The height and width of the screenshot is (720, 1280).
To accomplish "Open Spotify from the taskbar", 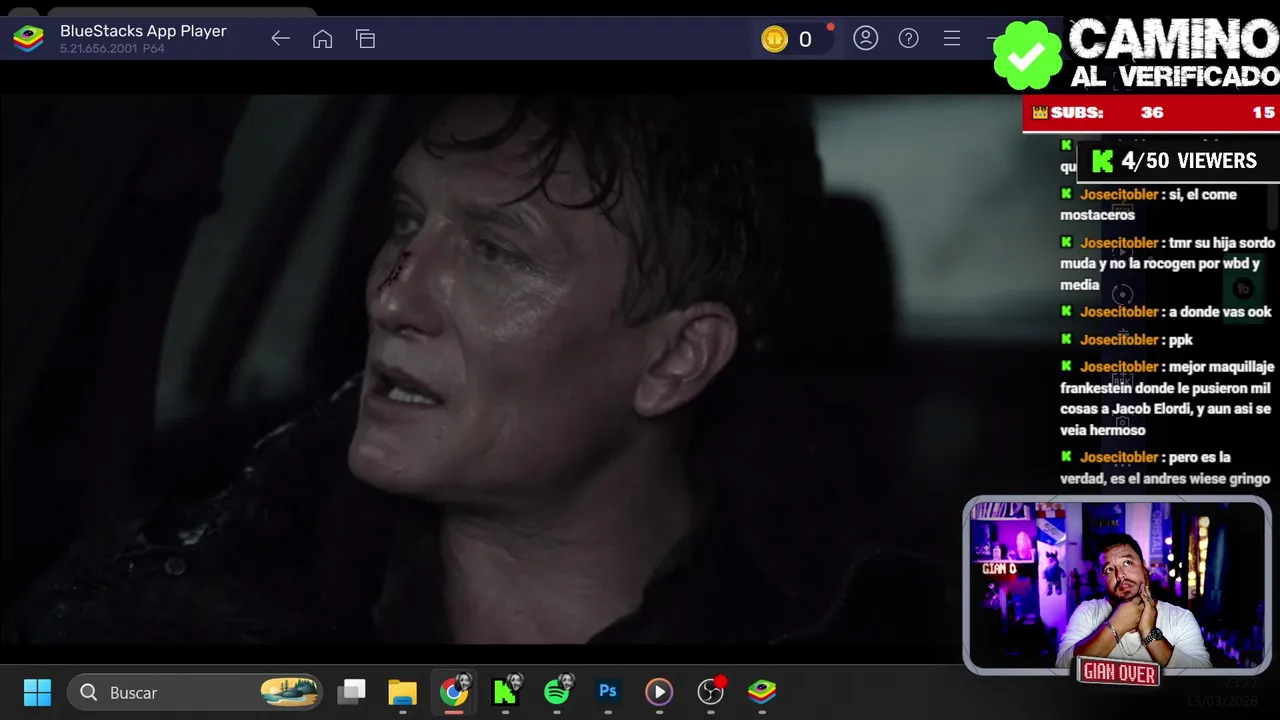I will (557, 692).
